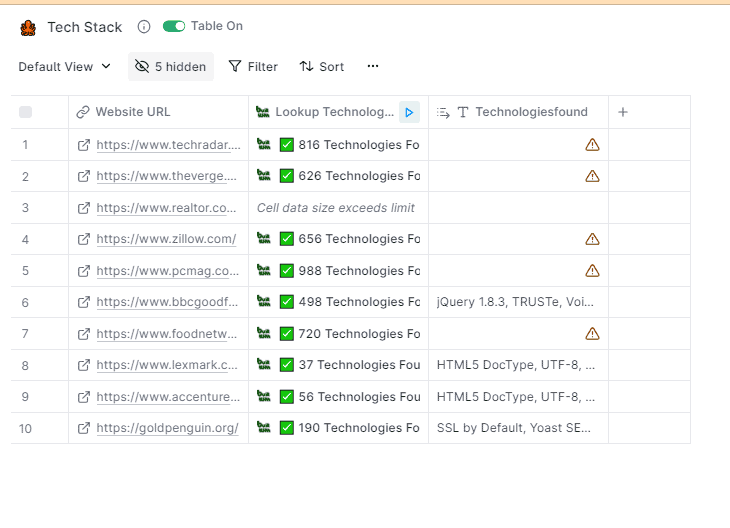This screenshot has height=528, width=730.
Task: Click the Website URL column header
Action: [x=158, y=112]
